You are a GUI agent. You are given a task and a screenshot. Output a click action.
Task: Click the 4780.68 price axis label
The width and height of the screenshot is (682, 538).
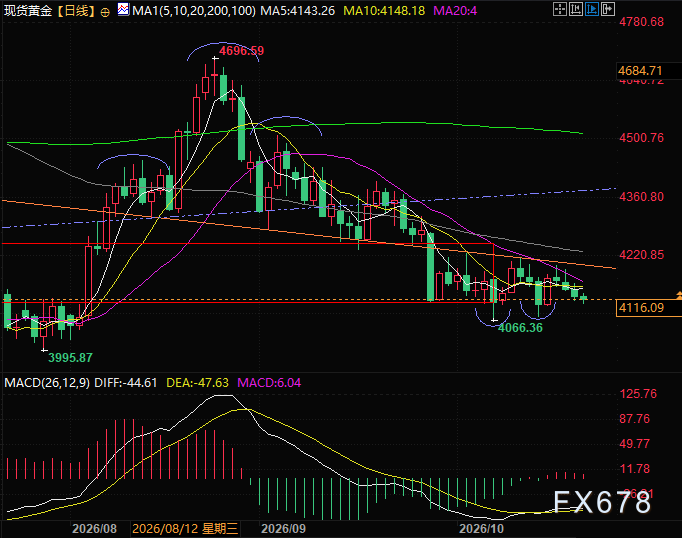pos(642,22)
